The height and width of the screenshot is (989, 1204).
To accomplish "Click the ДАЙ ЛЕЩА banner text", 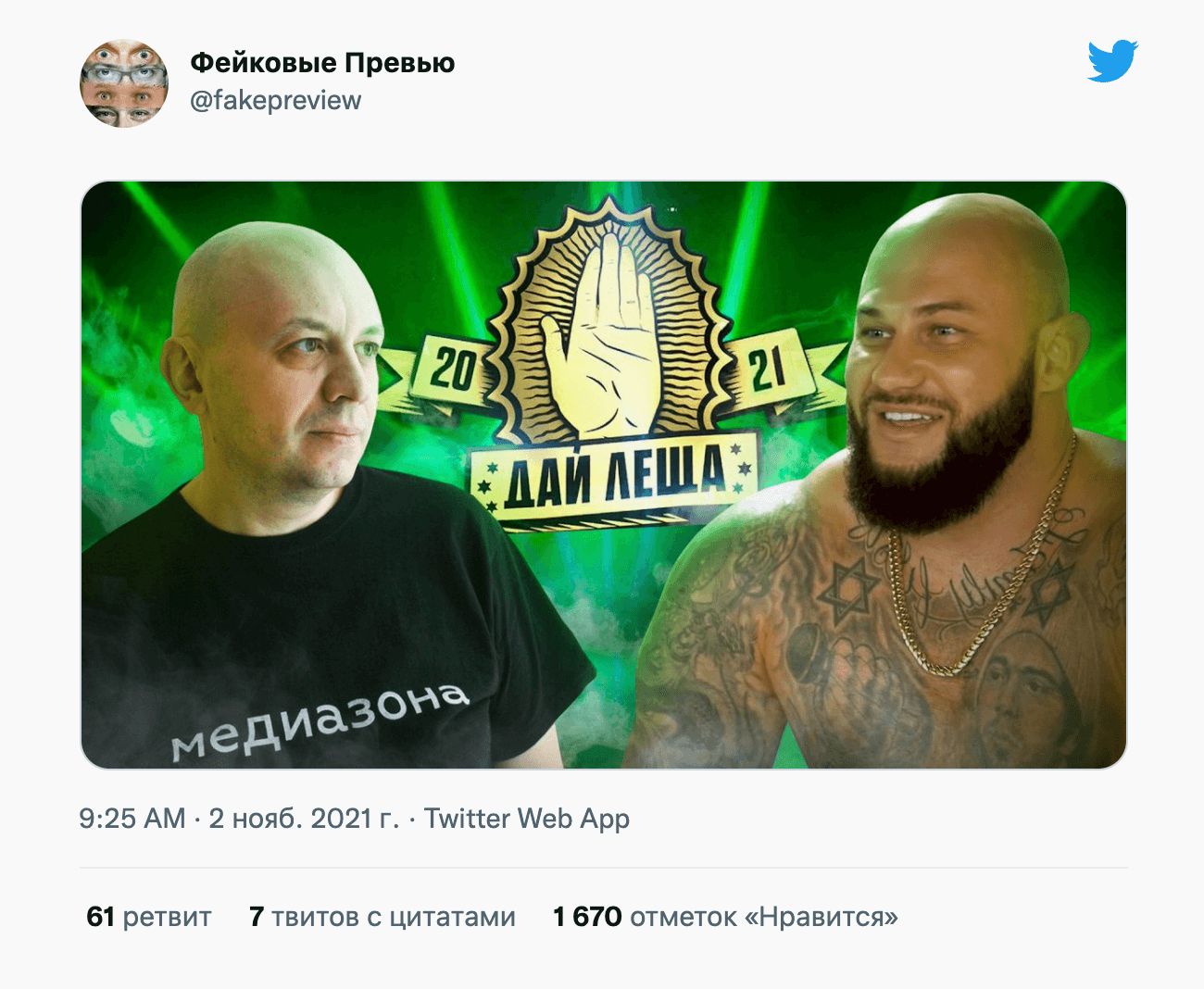I will 615,477.
